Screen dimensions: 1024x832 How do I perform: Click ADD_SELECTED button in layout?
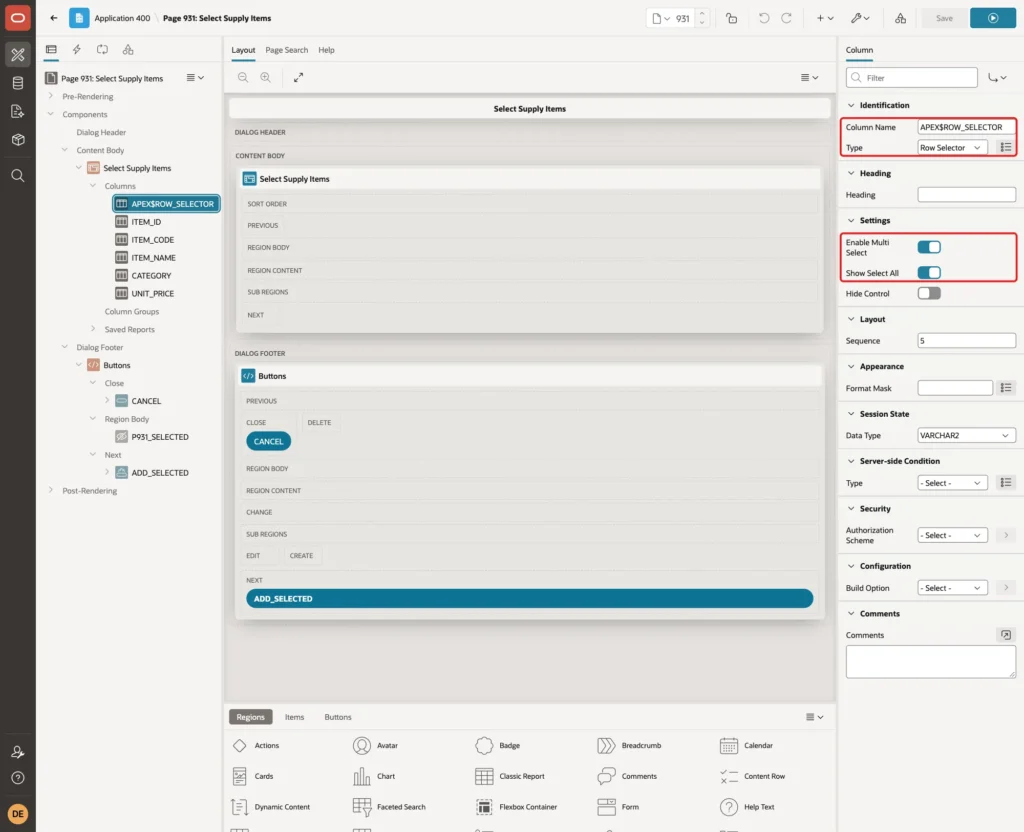pos(530,598)
